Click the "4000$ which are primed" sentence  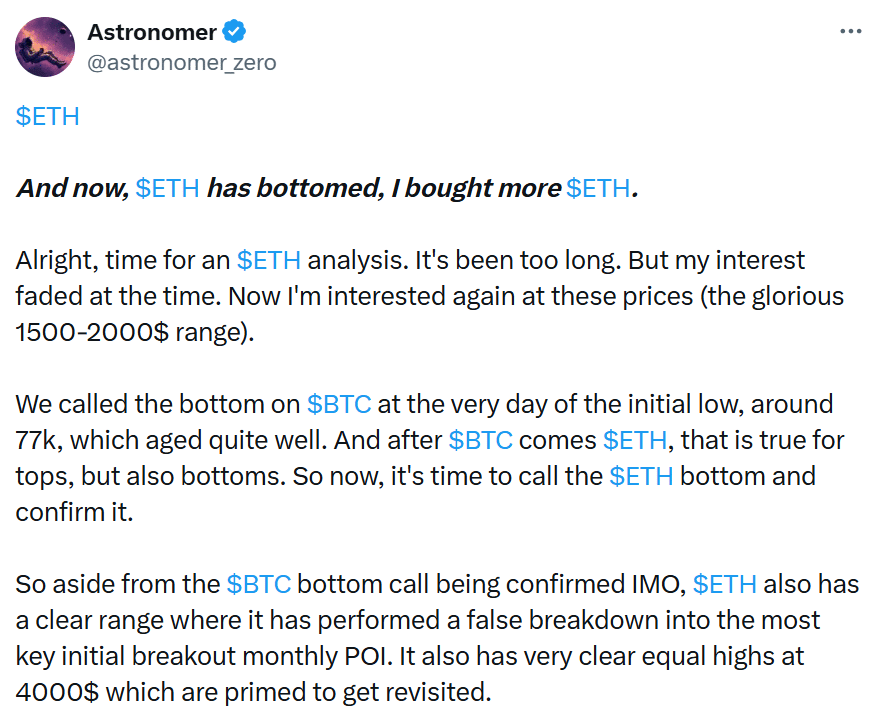(253, 692)
